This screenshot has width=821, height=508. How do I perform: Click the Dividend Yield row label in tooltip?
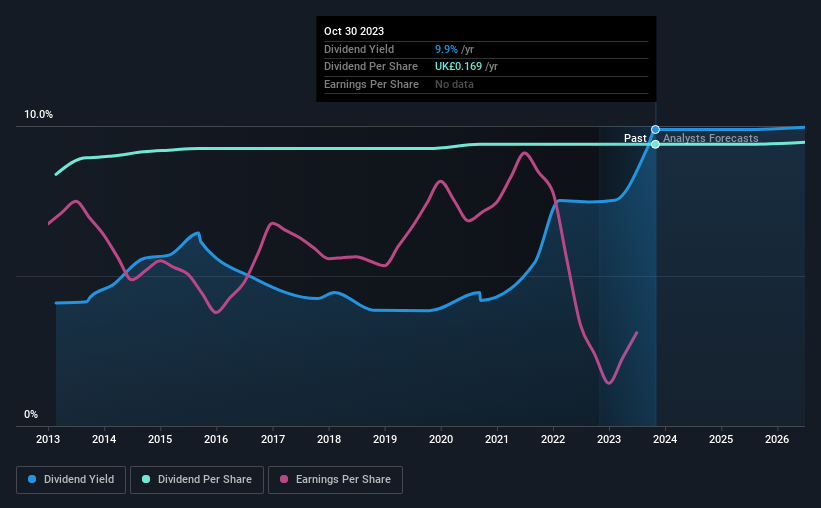pos(359,49)
